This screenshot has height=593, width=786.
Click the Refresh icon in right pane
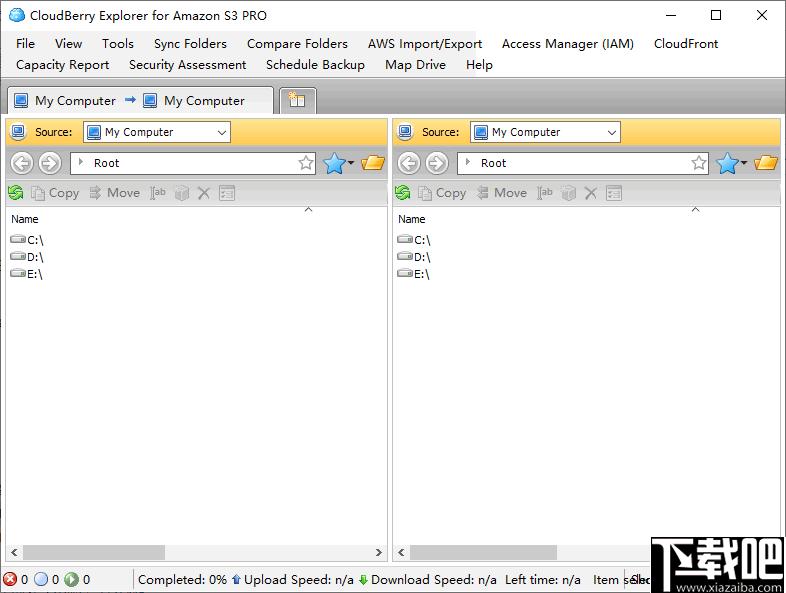[x=403, y=192]
